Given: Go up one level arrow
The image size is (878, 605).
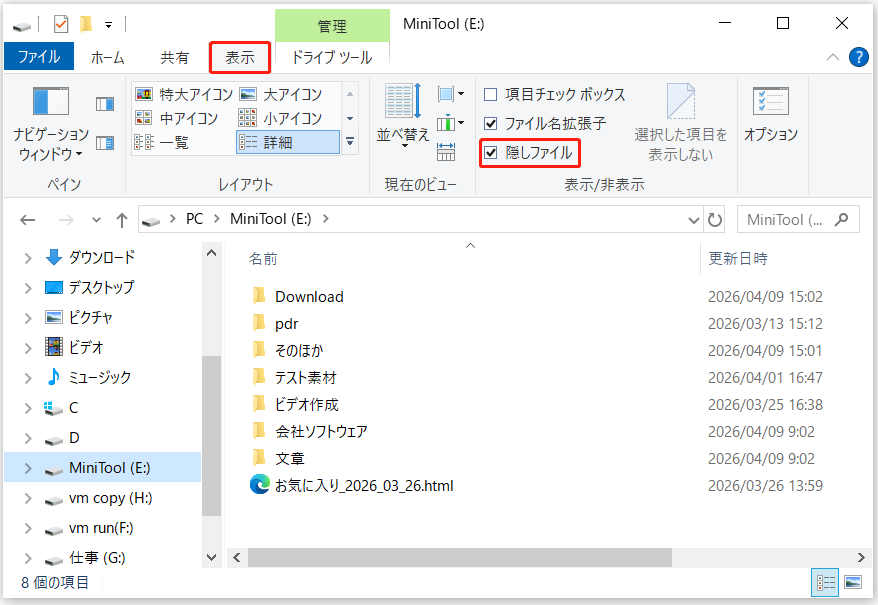Looking at the screenshot, I should 122,220.
